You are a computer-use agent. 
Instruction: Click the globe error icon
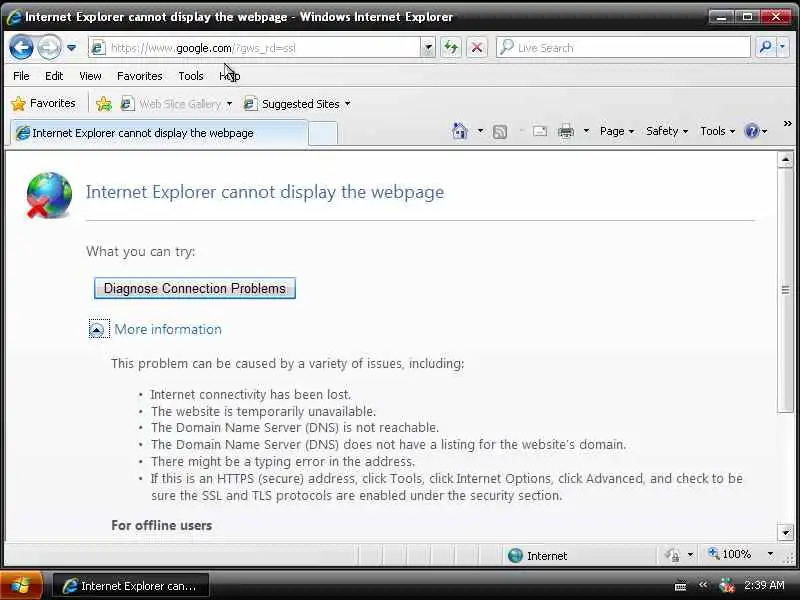point(48,195)
